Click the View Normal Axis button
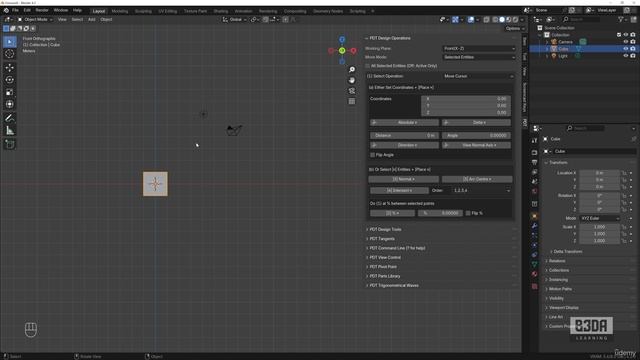 [476, 145]
